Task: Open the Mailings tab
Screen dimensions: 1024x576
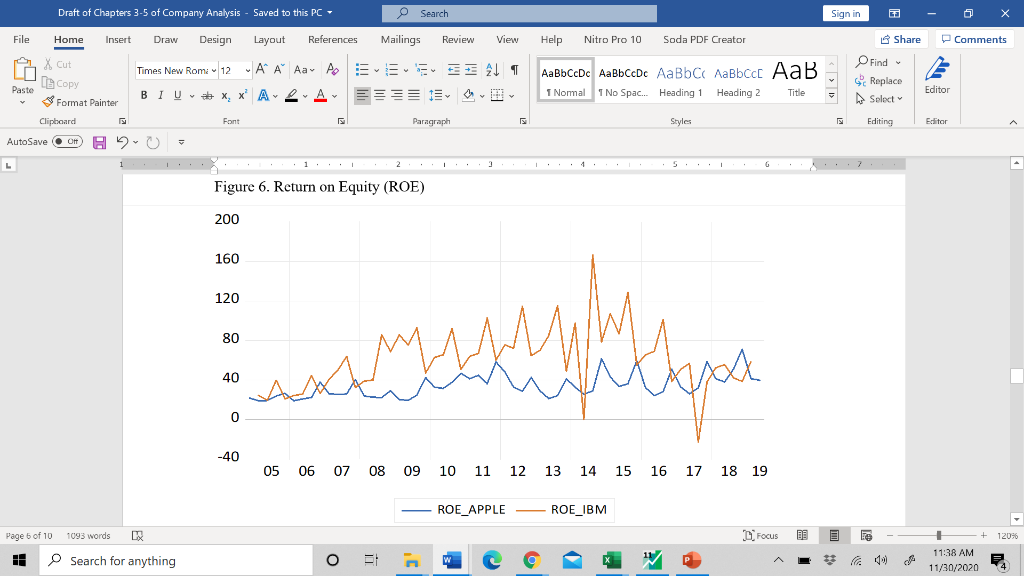Action: coord(400,40)
